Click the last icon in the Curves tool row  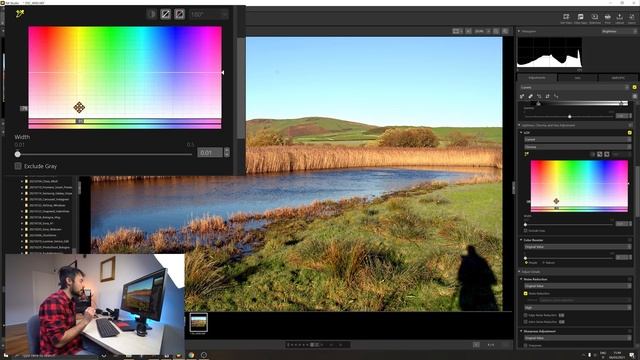click(x=556, y=96)
